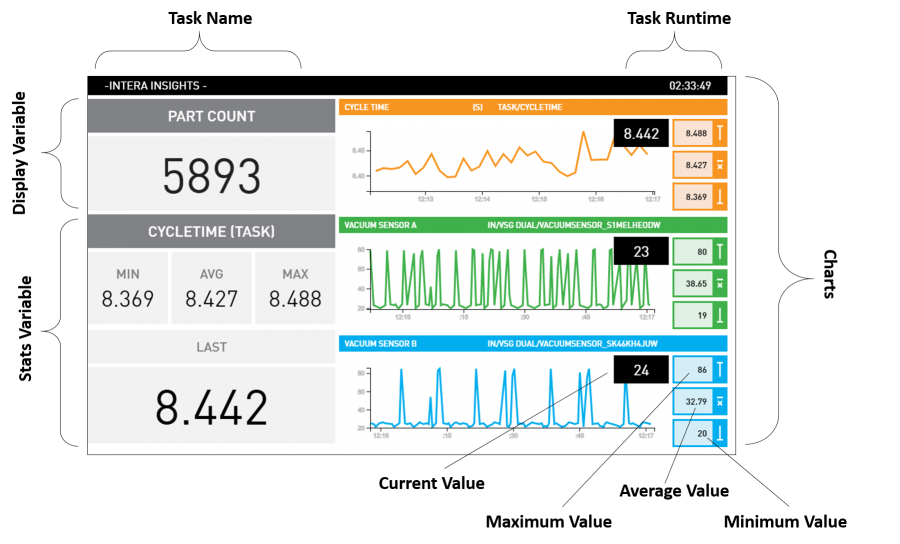Select the blue VACUUM SENSOR B header
The image size is (900, 544).
pyautogui.click(x=533, y=344)
